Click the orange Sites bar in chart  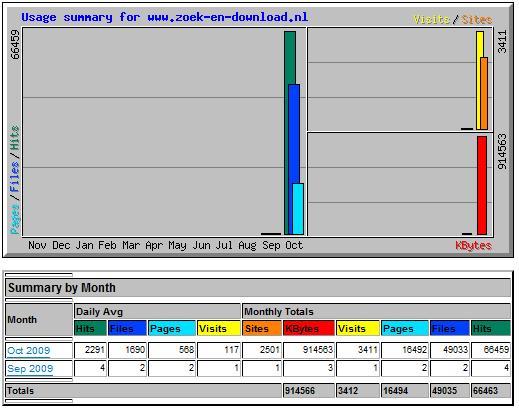[485, 93]
